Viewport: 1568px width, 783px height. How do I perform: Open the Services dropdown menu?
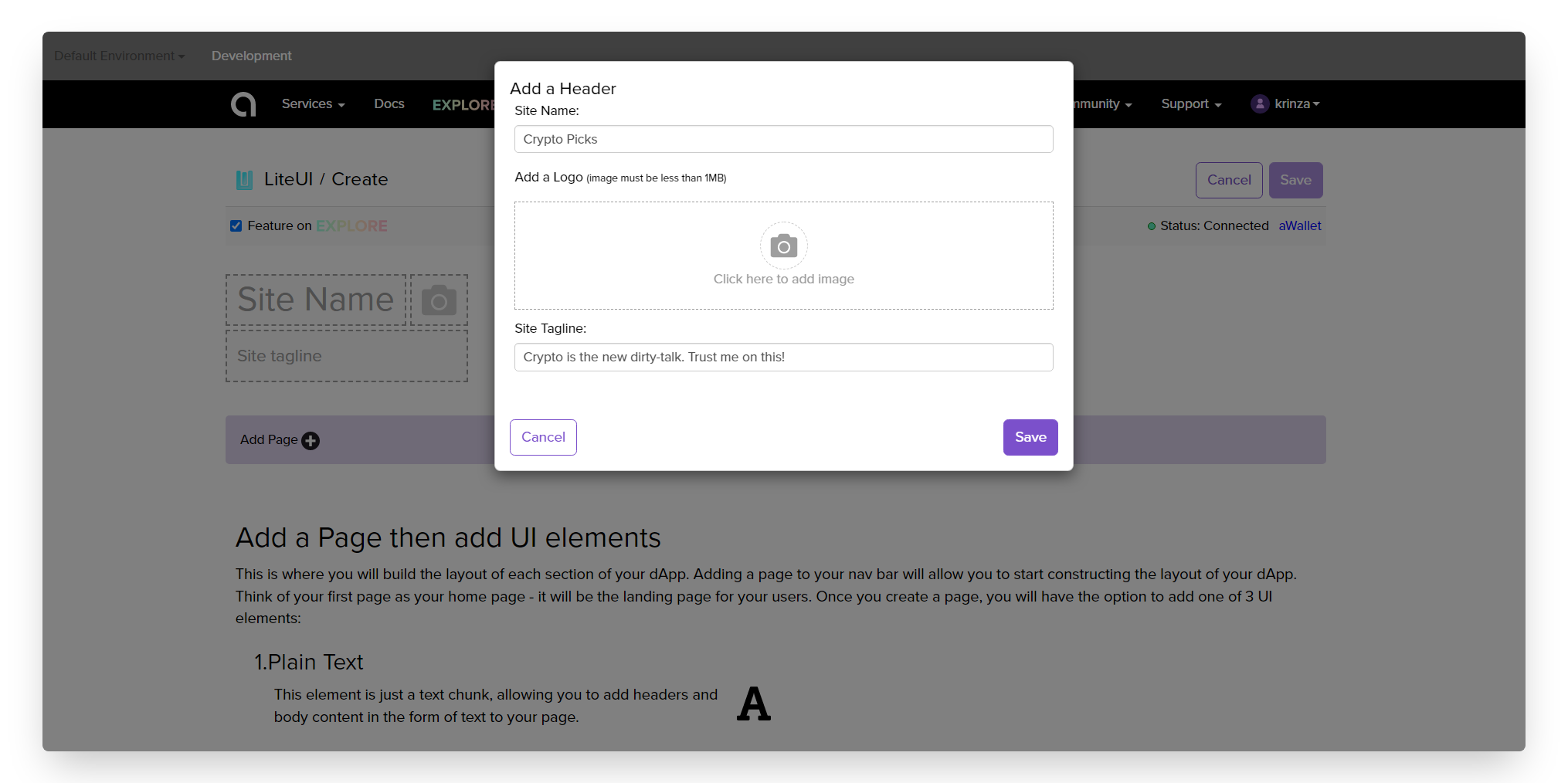(313, 103)
